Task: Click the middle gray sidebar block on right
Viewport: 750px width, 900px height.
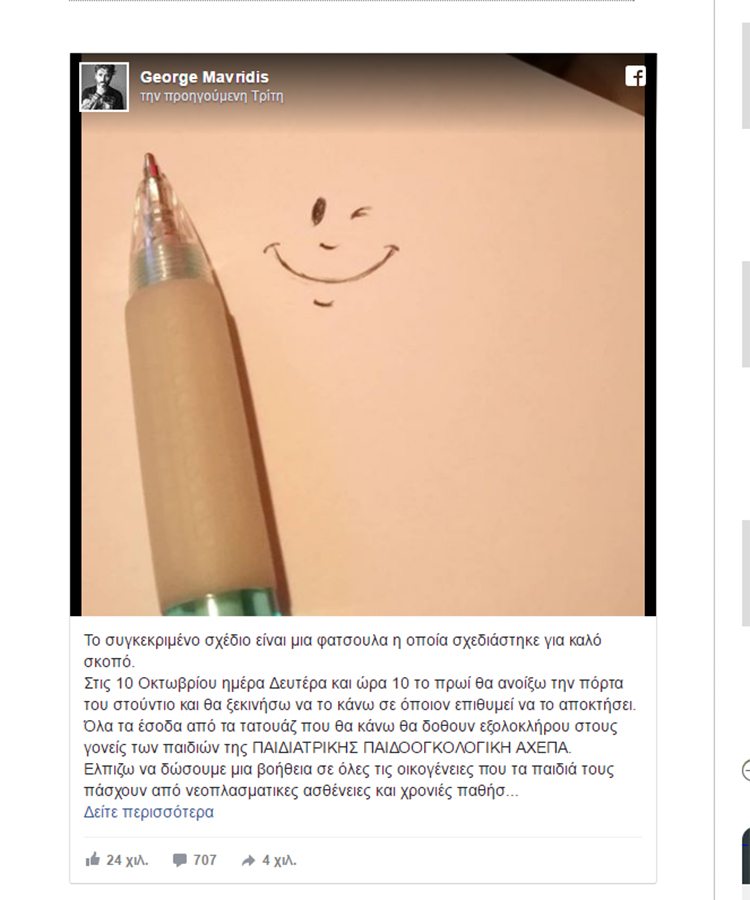Action: point(746,314)
